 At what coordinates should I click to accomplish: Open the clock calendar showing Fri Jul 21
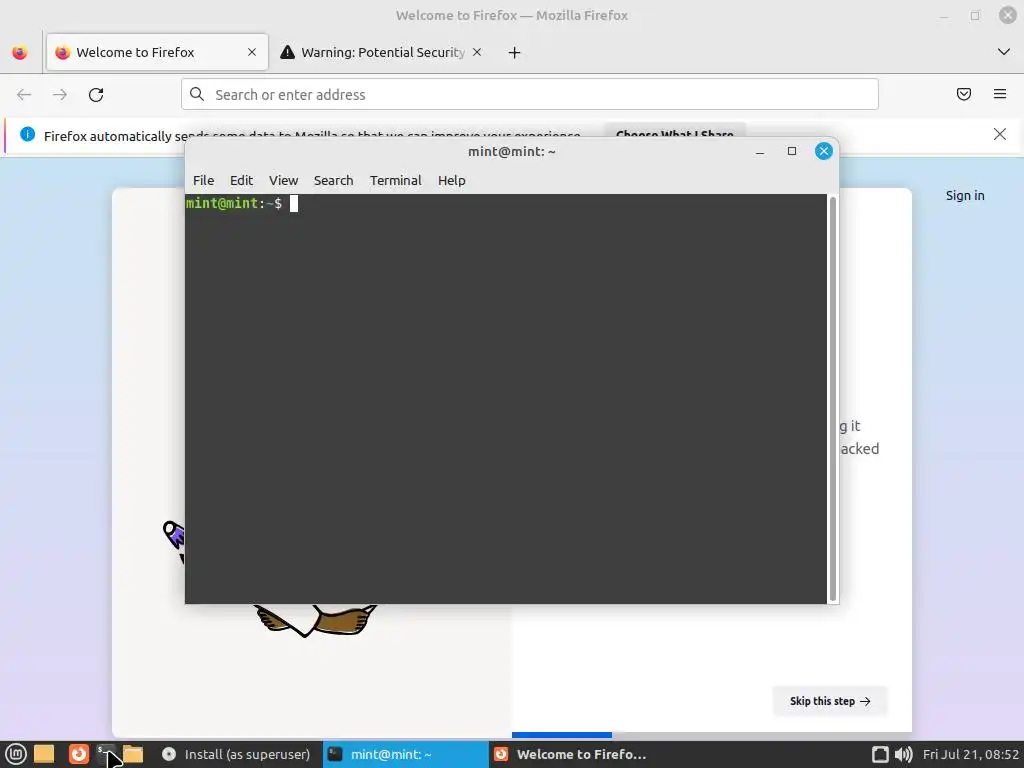[970, 754]
